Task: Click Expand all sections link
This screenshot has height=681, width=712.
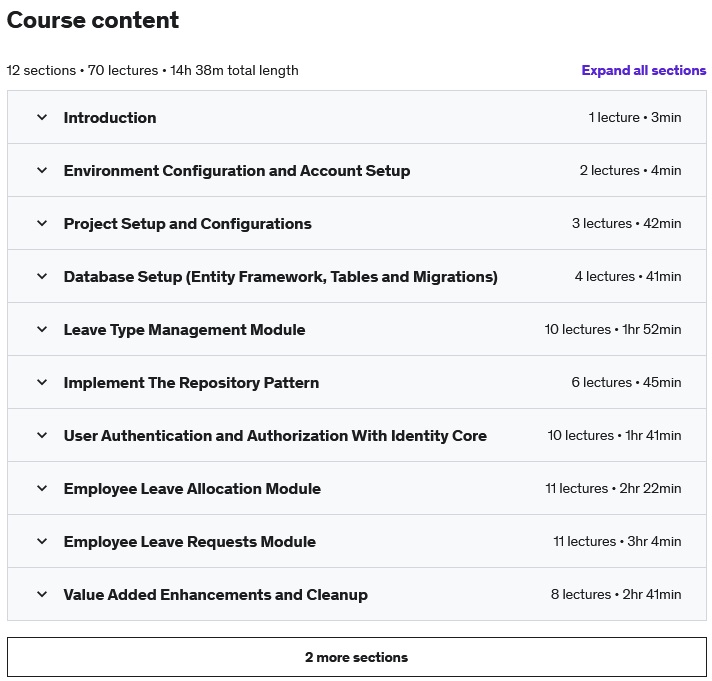Action: pos(643,70)
